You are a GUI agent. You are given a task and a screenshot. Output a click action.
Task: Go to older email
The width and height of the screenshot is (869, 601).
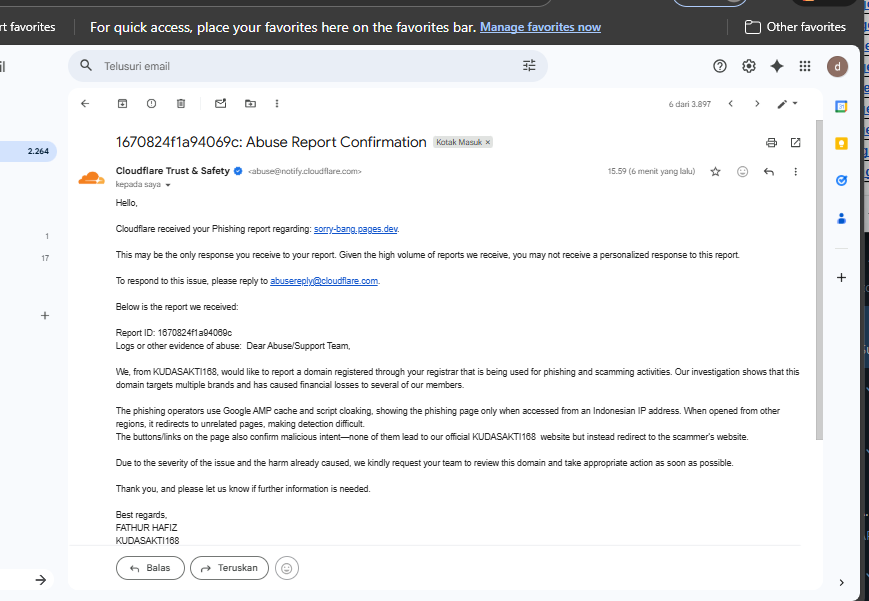tap(757, 104)
